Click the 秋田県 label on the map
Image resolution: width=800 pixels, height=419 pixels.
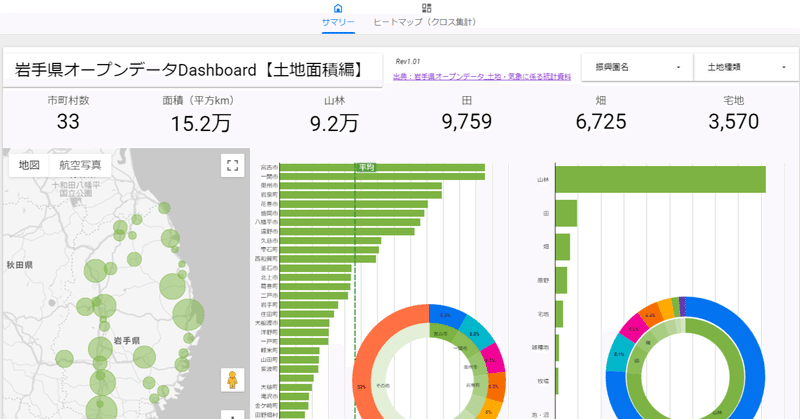coord(19,265)
